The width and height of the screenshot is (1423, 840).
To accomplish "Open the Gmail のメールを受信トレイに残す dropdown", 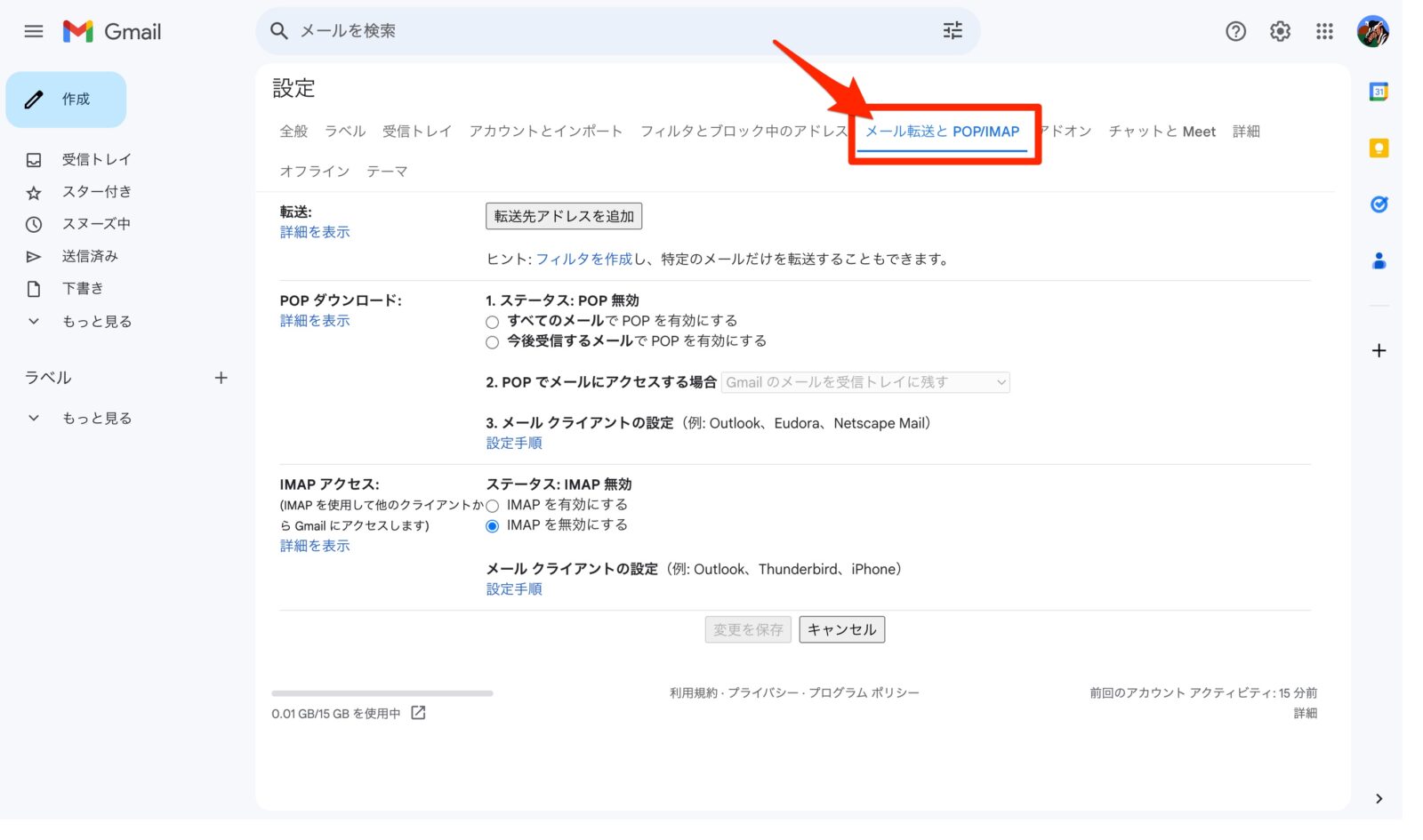I will click(x=865, y=382).
